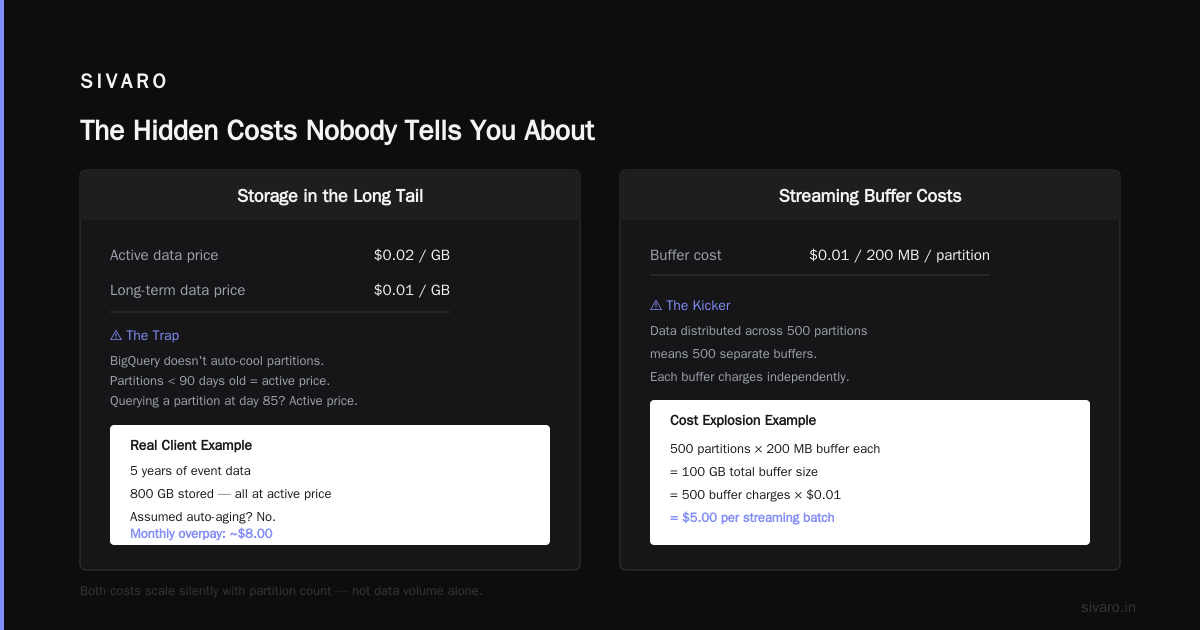Click the warning icon beside 'The Kicker'

(x=656, y=306)
